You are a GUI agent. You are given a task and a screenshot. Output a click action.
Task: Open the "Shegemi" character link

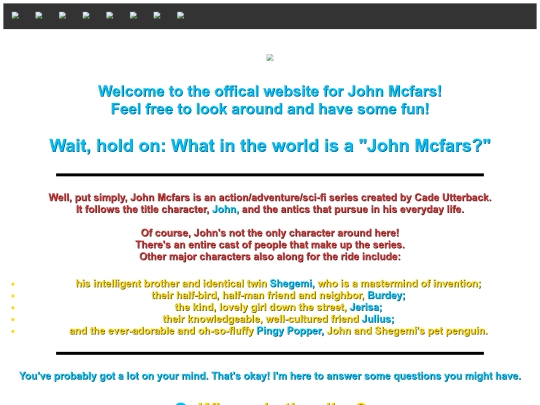coord(291,284)
